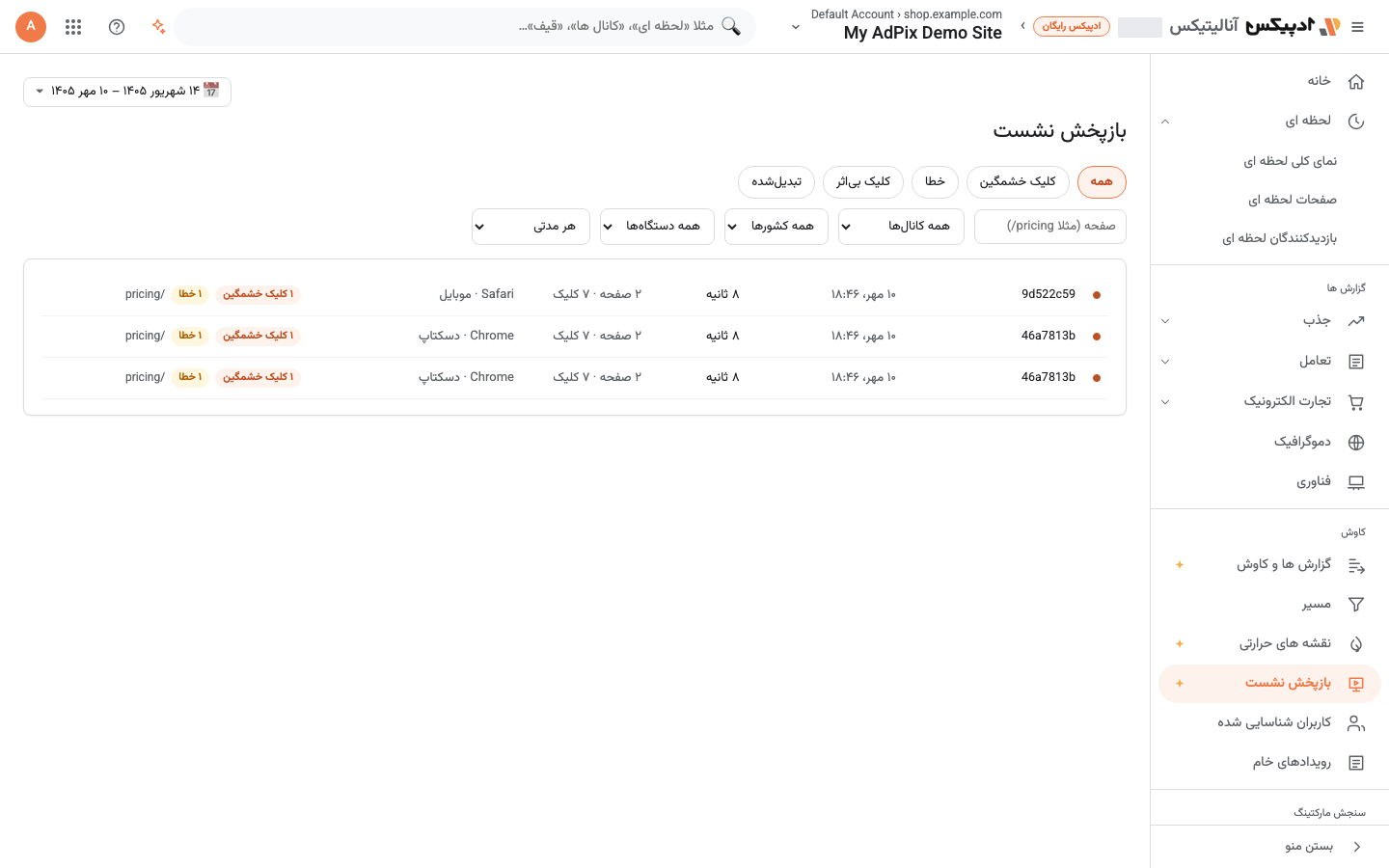Open the 'همه کشورها' countries dropdown
Viewport: 1389px width, 868px height.
pyautogui.click(x=776, y=227)
